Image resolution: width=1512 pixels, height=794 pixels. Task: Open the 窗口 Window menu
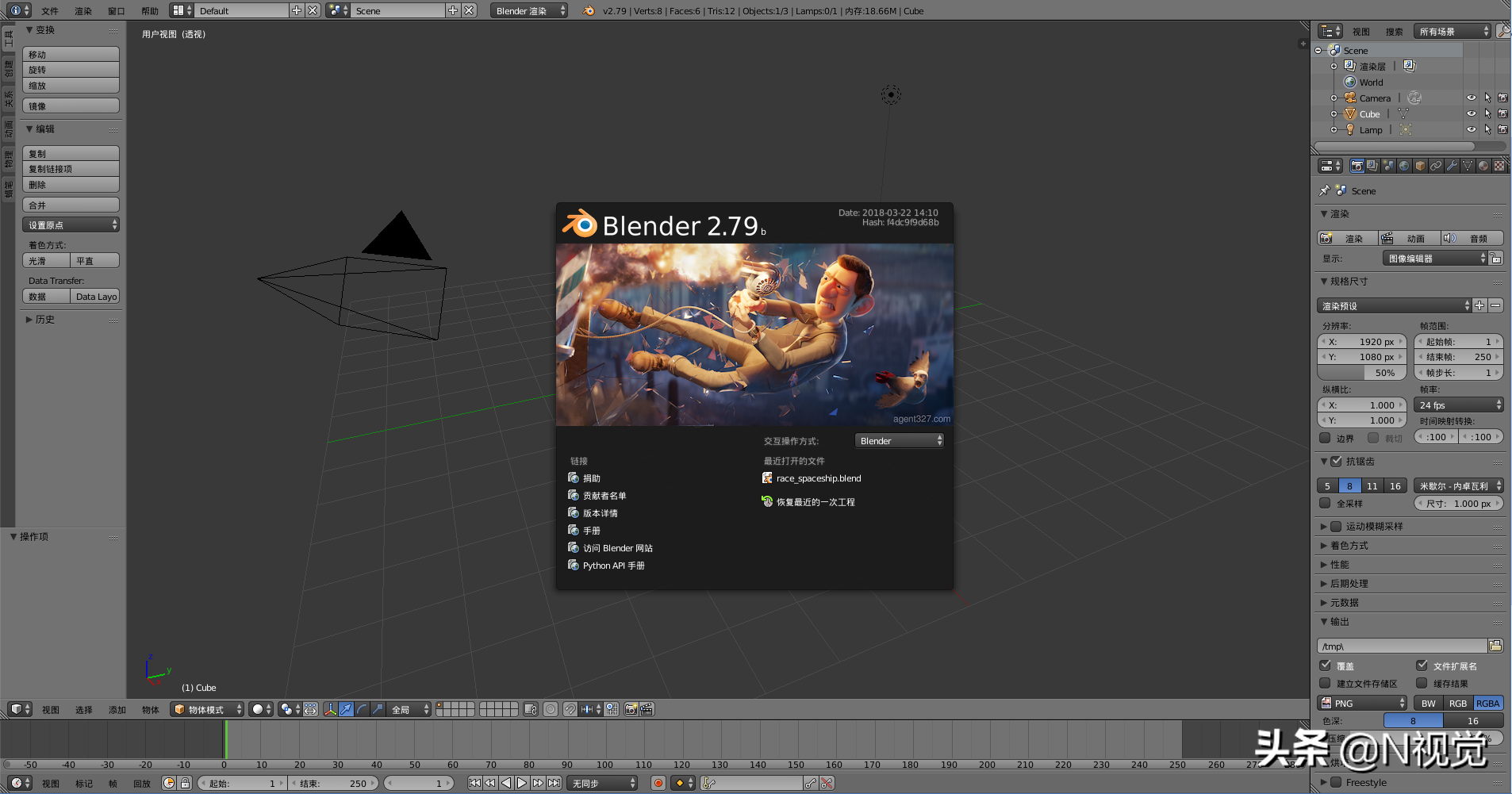point(117,11)
